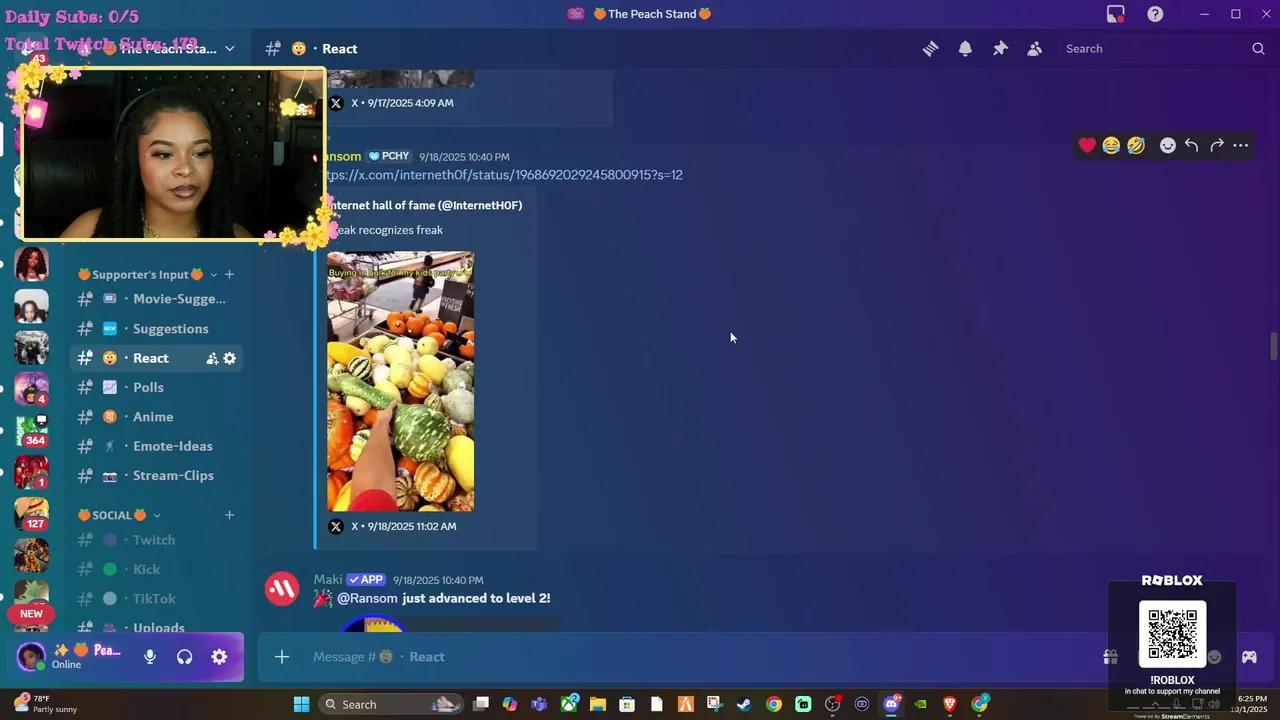
Task: React with the rolling laughing emoji
Action: [x=1136, y=145]
